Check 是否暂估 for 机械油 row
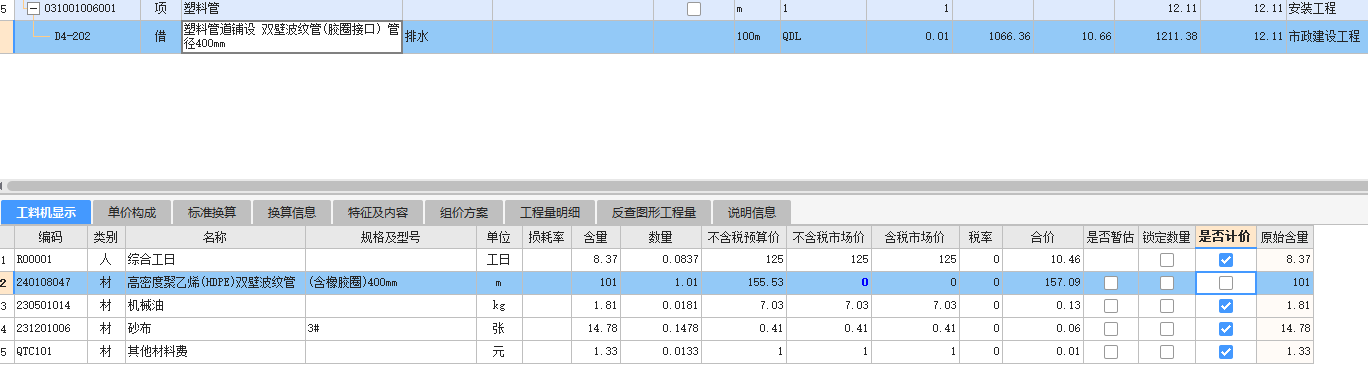Image resolution: width=1368 pixels, height=381 pixels. (1110, 306)
